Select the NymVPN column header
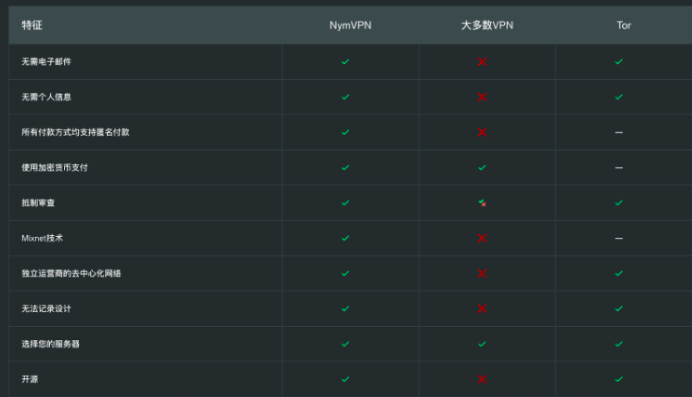692x397 pixels. 350,26
